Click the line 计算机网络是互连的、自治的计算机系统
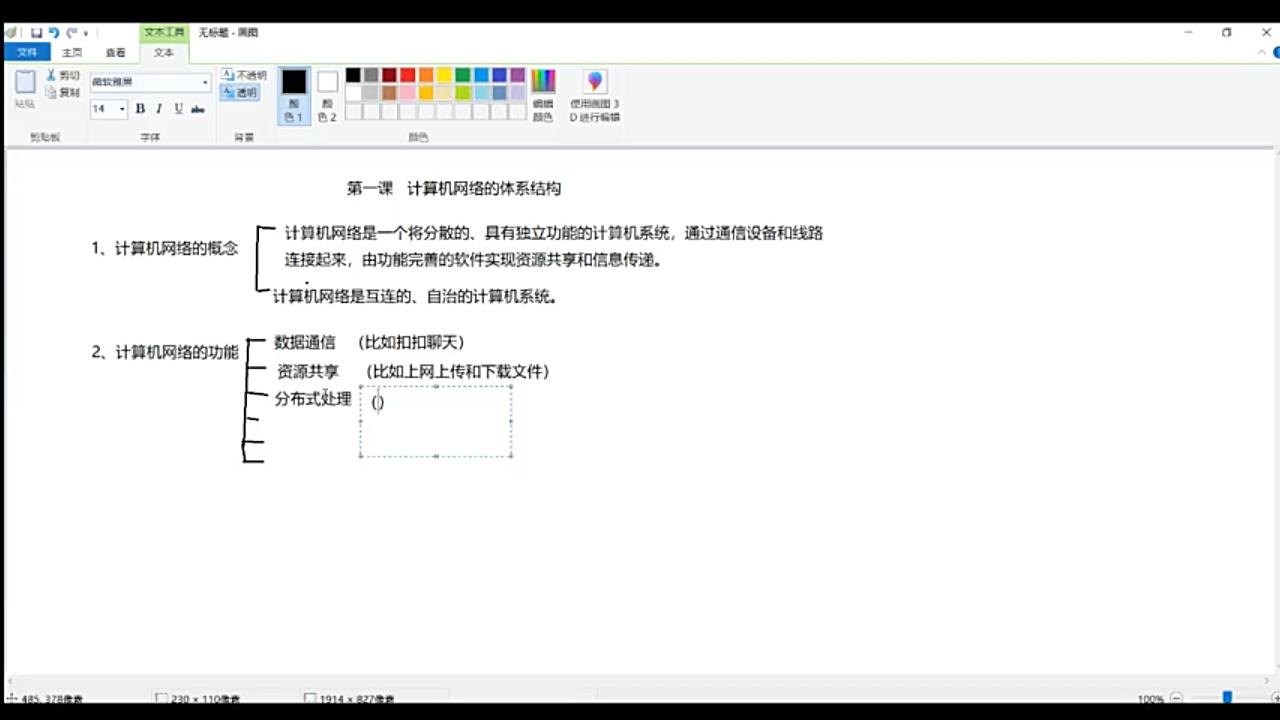This screenshot has width=1280, height=720. (415, 296)
